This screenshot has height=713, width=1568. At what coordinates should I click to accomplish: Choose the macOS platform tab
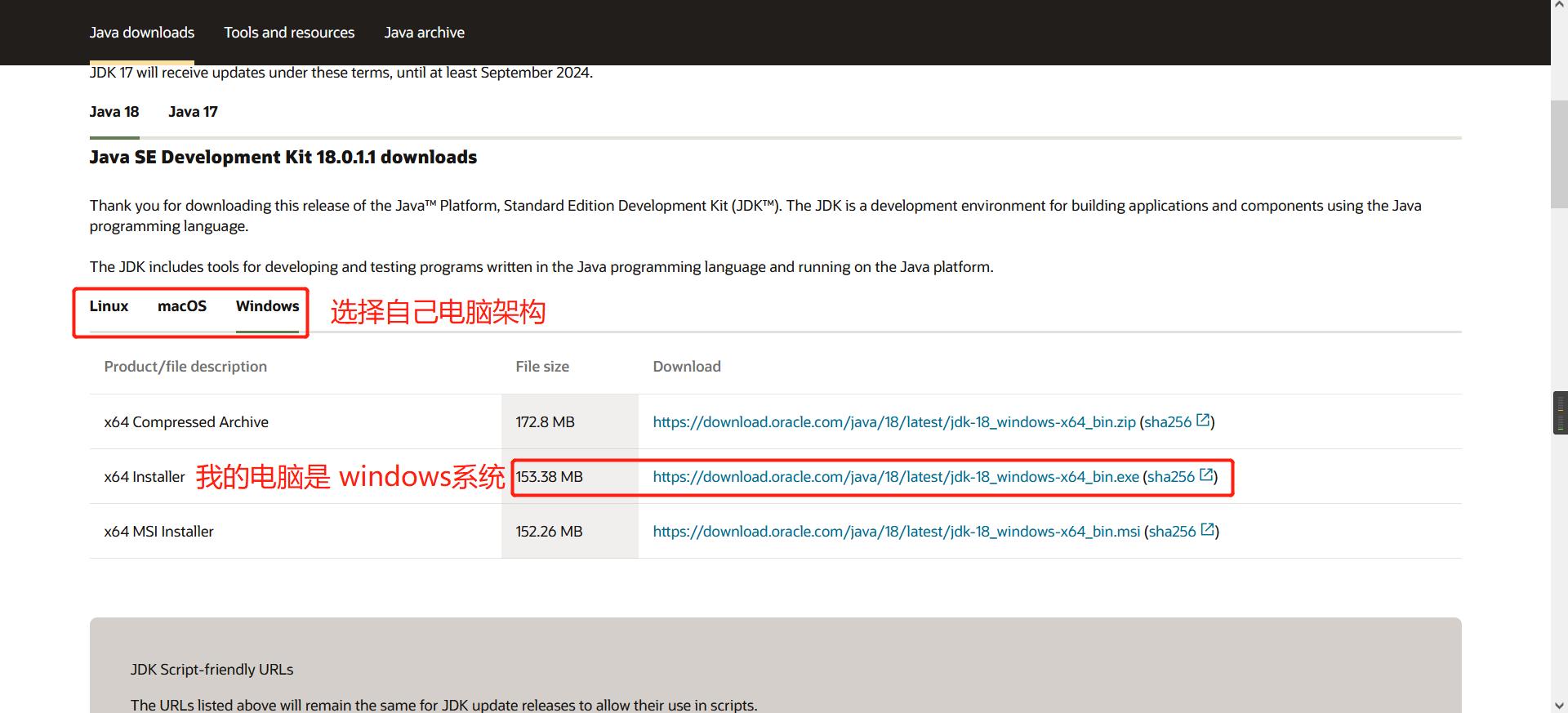pyautogui.click(x=182, y=306)
